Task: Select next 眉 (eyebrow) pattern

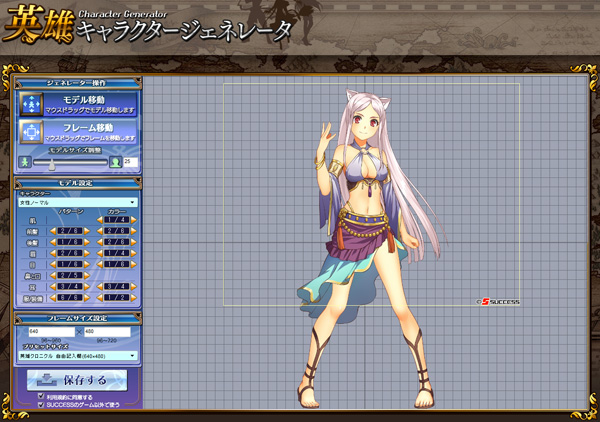Action: [87, 253]
